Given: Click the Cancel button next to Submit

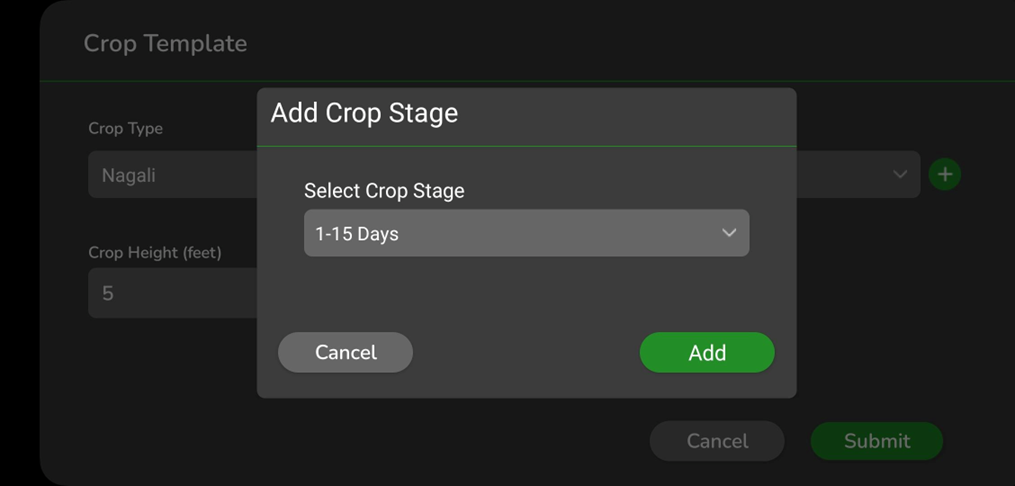Looking at the screenshot, I should click(x=717, y=441).
